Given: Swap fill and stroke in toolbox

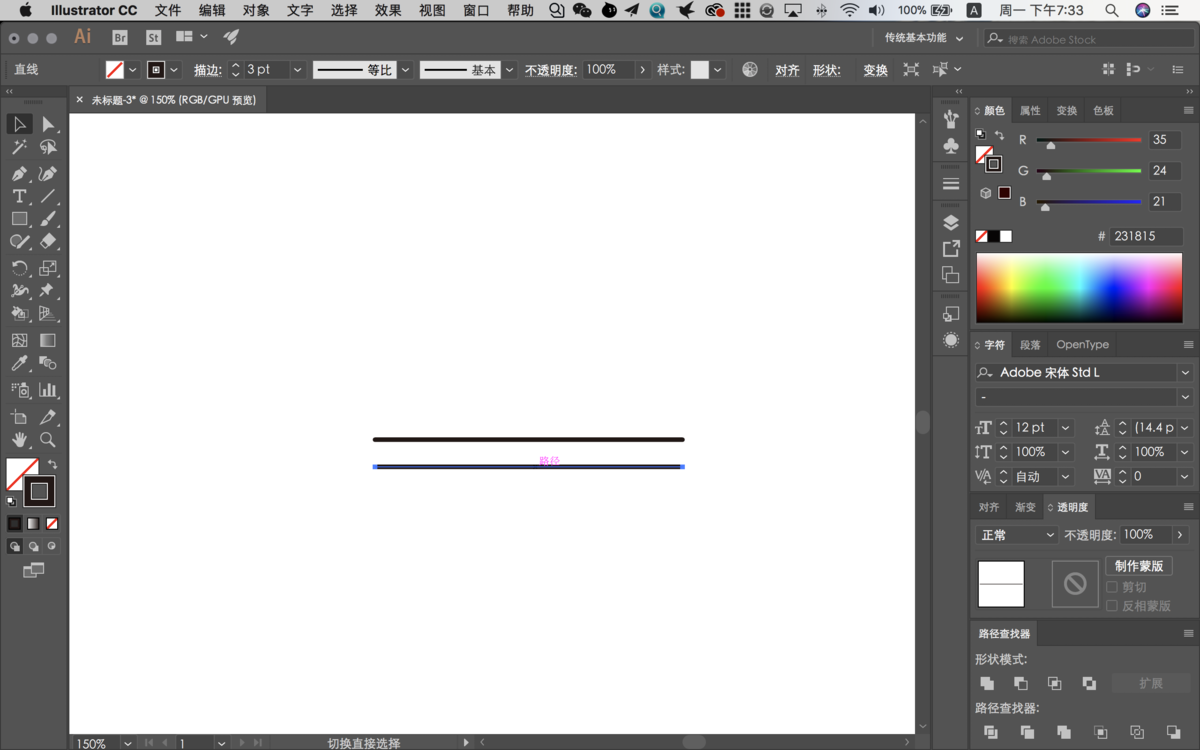Looking at the screenshot, I should tap(52, 465).
